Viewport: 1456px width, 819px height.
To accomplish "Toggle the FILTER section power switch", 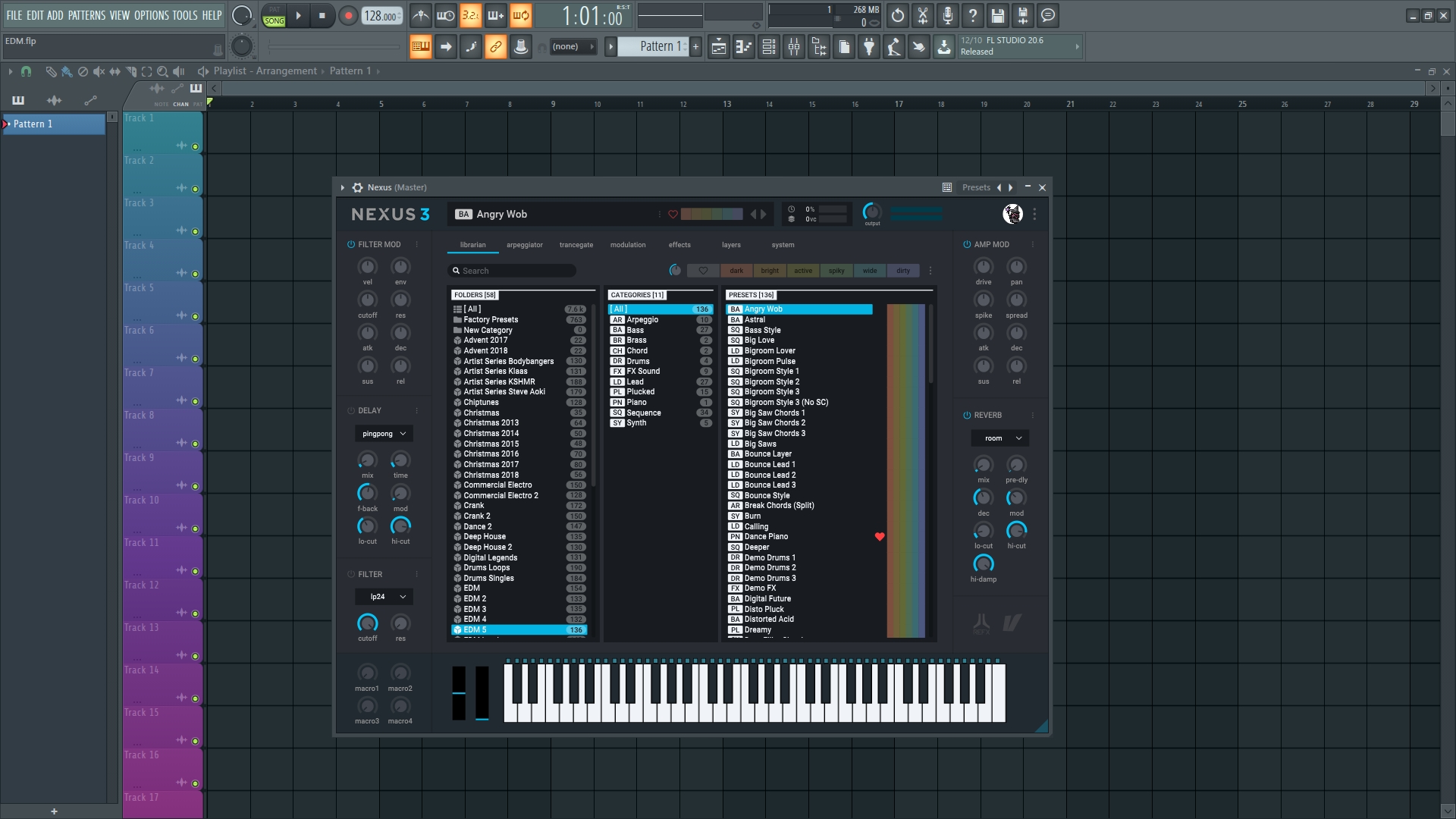I will (351, 574).
